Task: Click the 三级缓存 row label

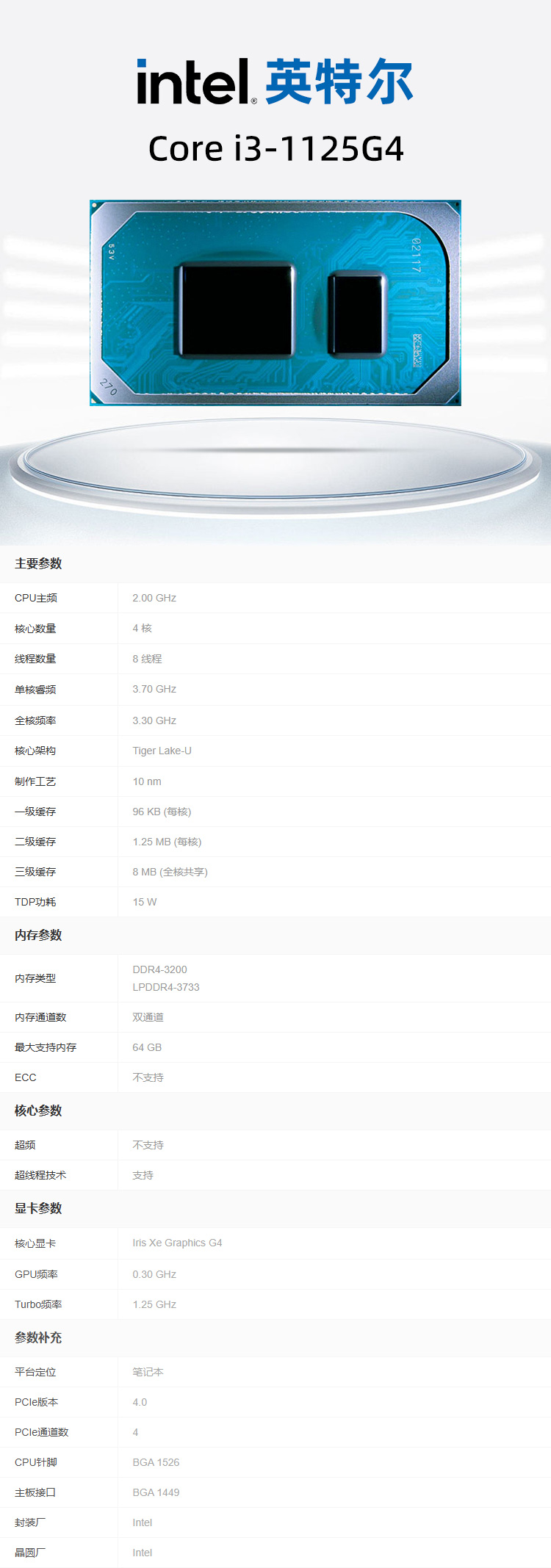Action: (35, 872)
